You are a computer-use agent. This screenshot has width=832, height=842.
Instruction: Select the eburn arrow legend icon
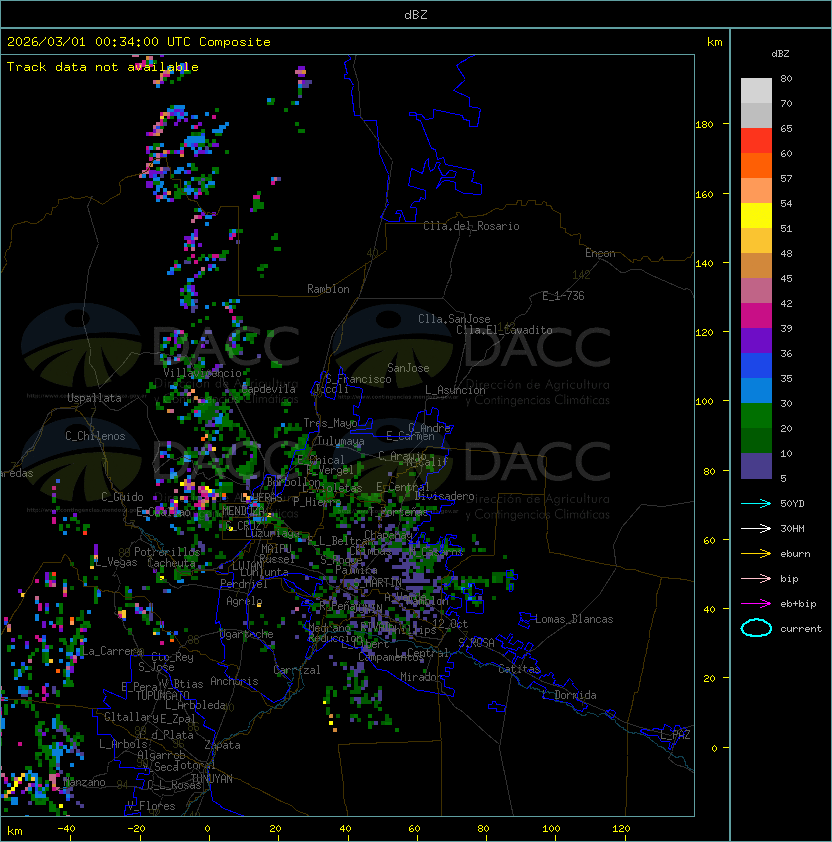(756, 553)
